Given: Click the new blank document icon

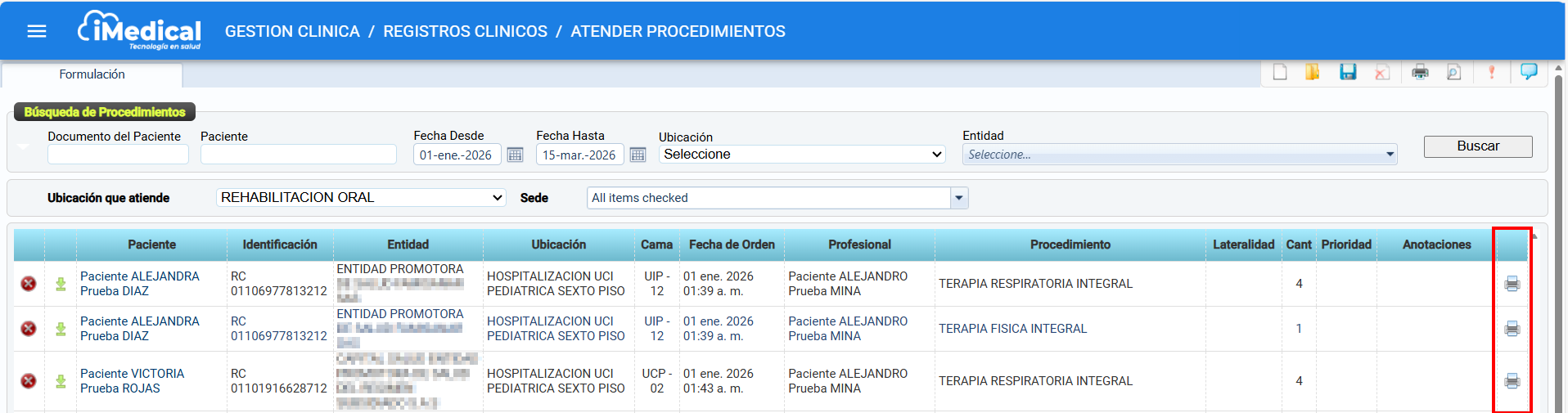Looking at the screenshot, I should point(1280,73).
